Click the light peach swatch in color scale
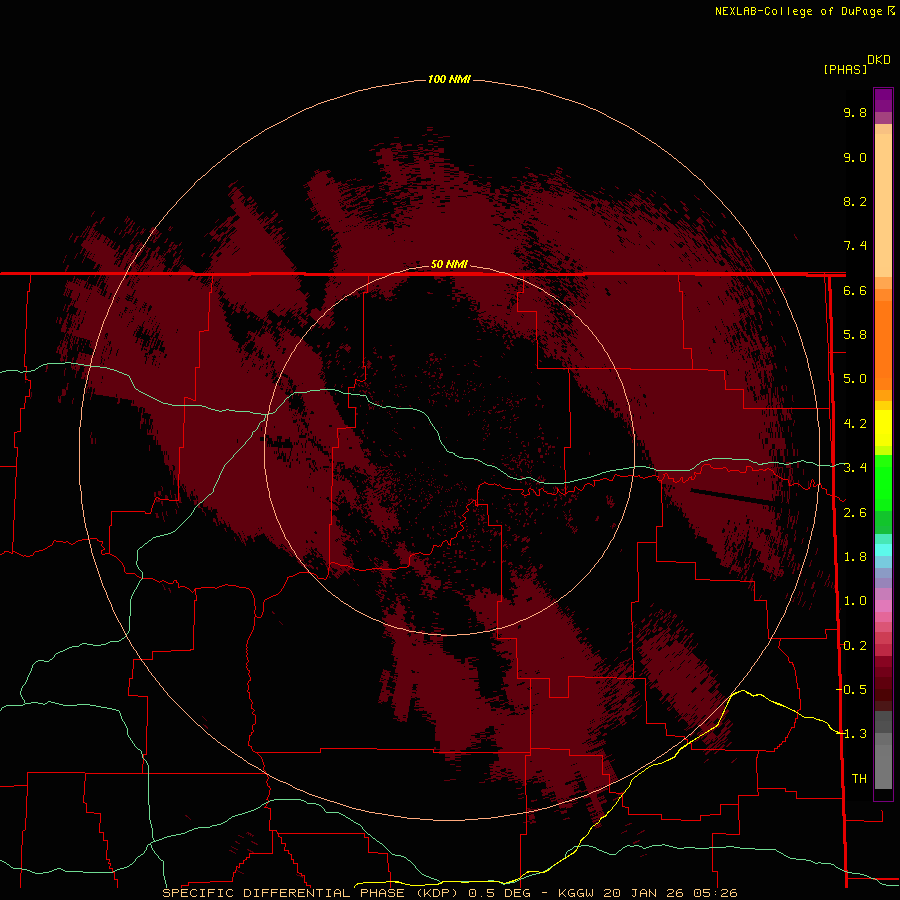 coord(883,205)
